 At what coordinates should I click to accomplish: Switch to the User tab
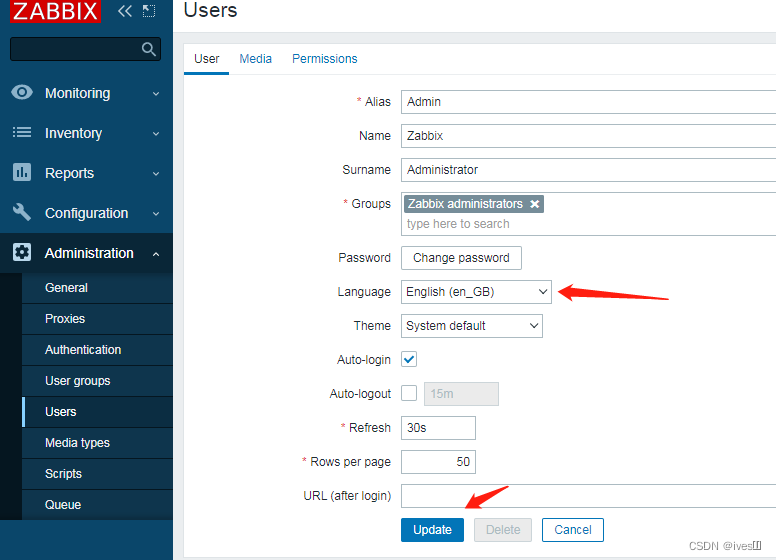pos(206,59)
